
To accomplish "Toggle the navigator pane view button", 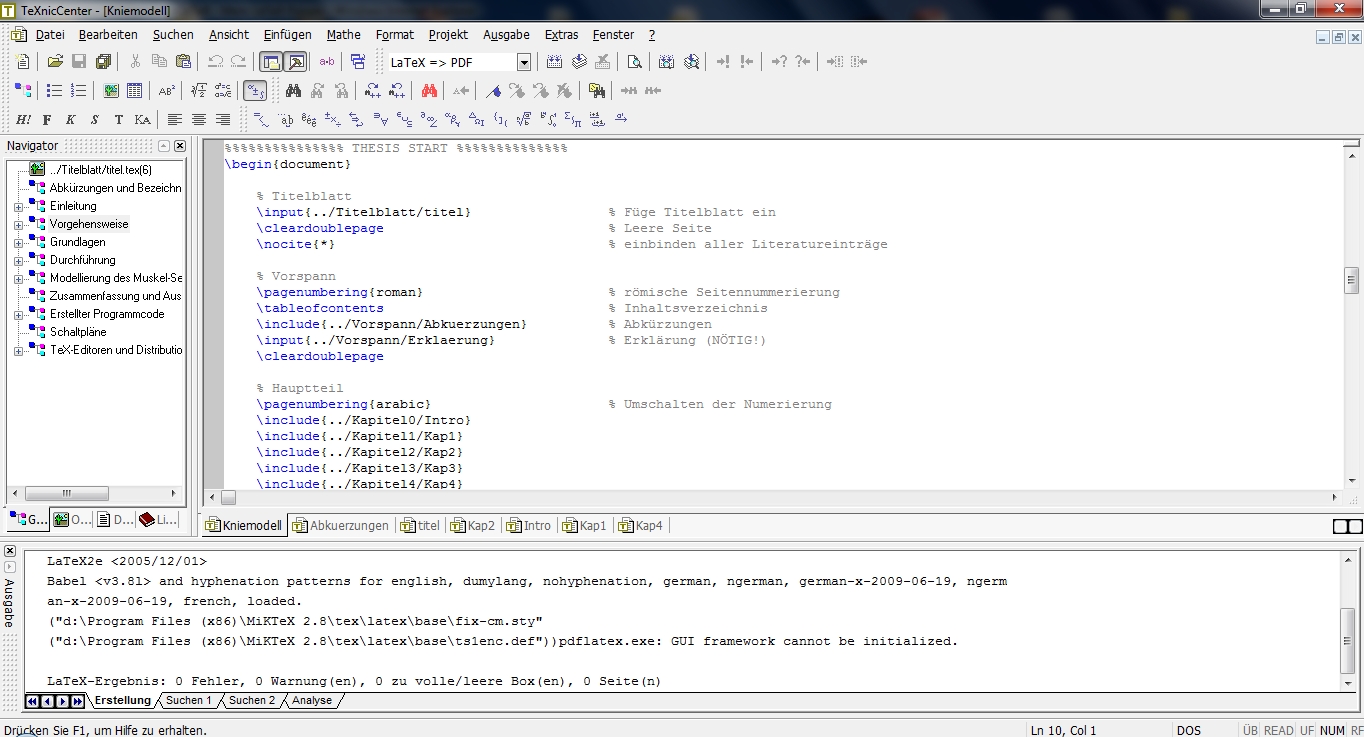I will [x=269, y=62].
